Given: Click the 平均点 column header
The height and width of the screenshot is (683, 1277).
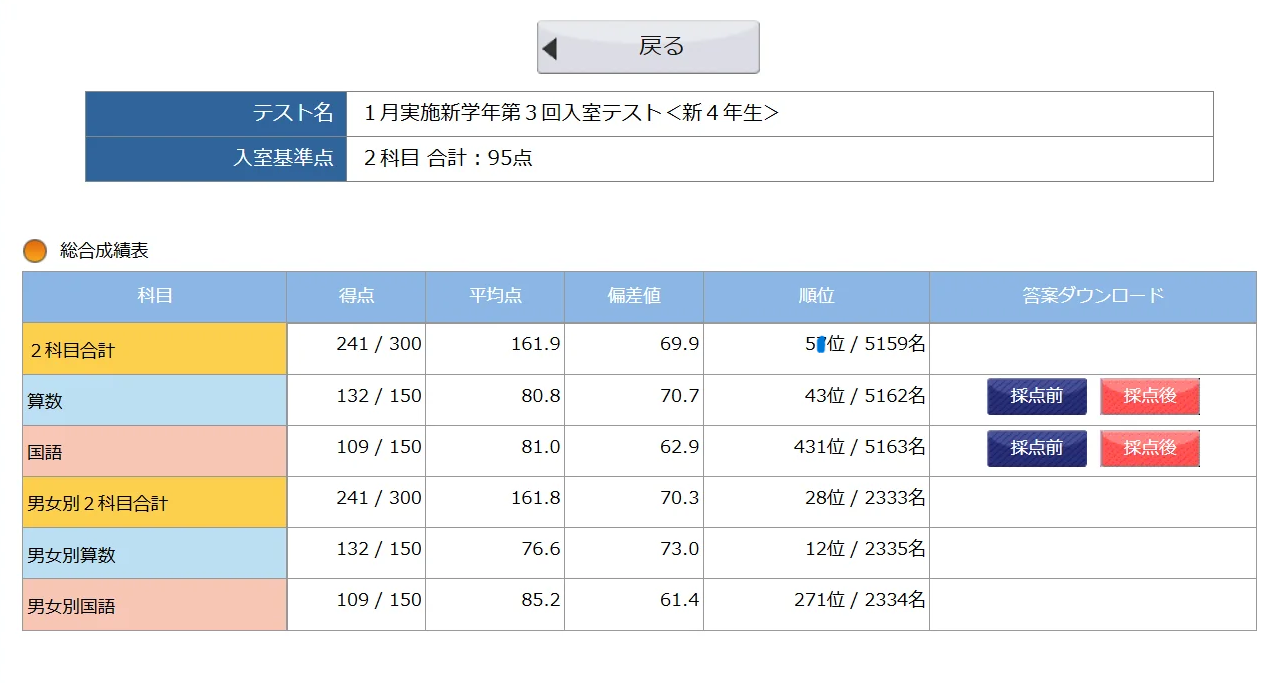Looking at the screenshot, I should [495, 296].
